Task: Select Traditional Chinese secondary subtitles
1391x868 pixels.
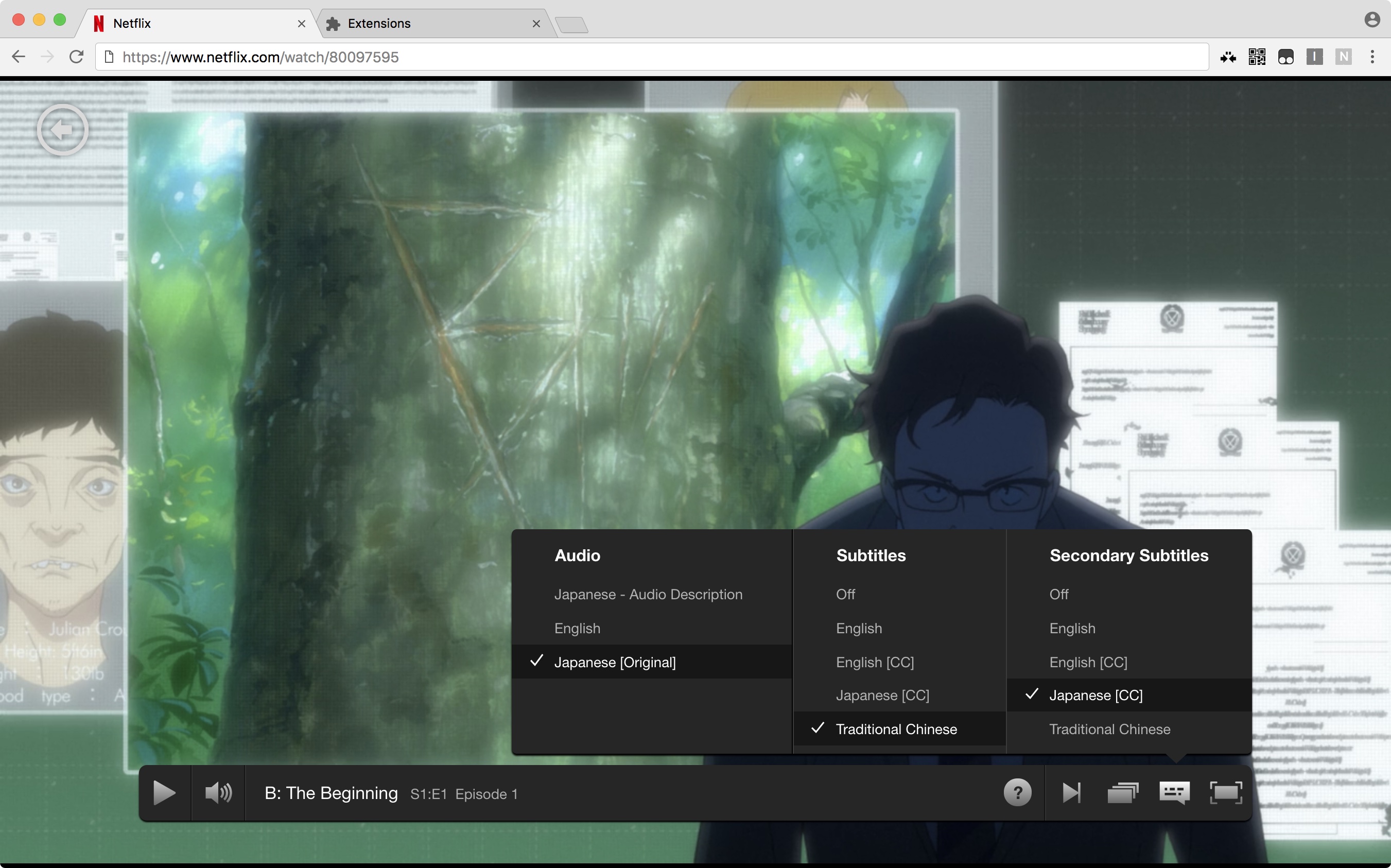Action: 1109,729
